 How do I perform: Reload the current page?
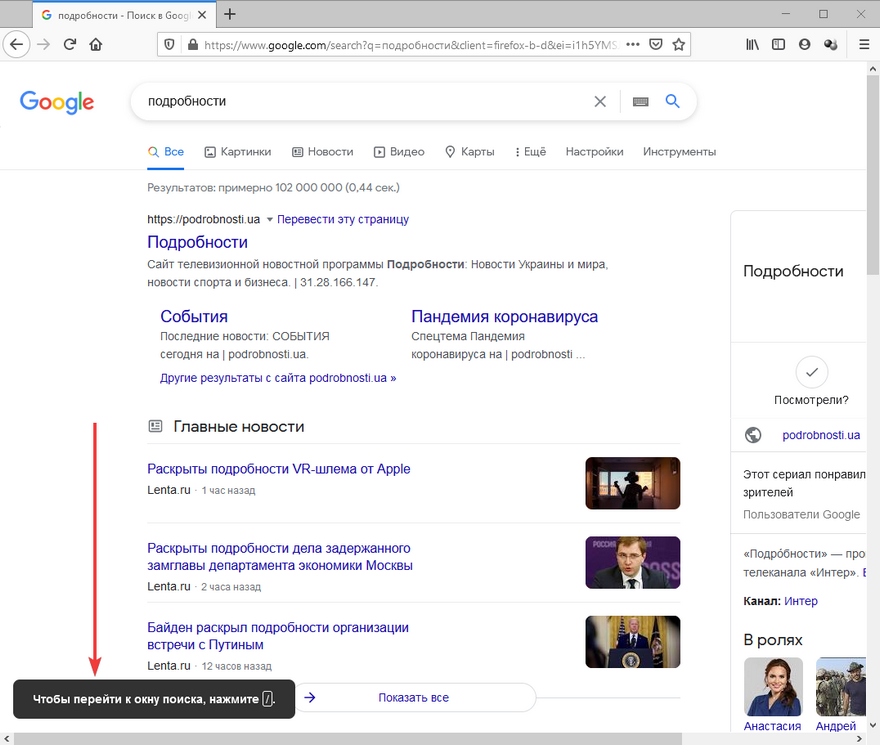coord(70,44)
